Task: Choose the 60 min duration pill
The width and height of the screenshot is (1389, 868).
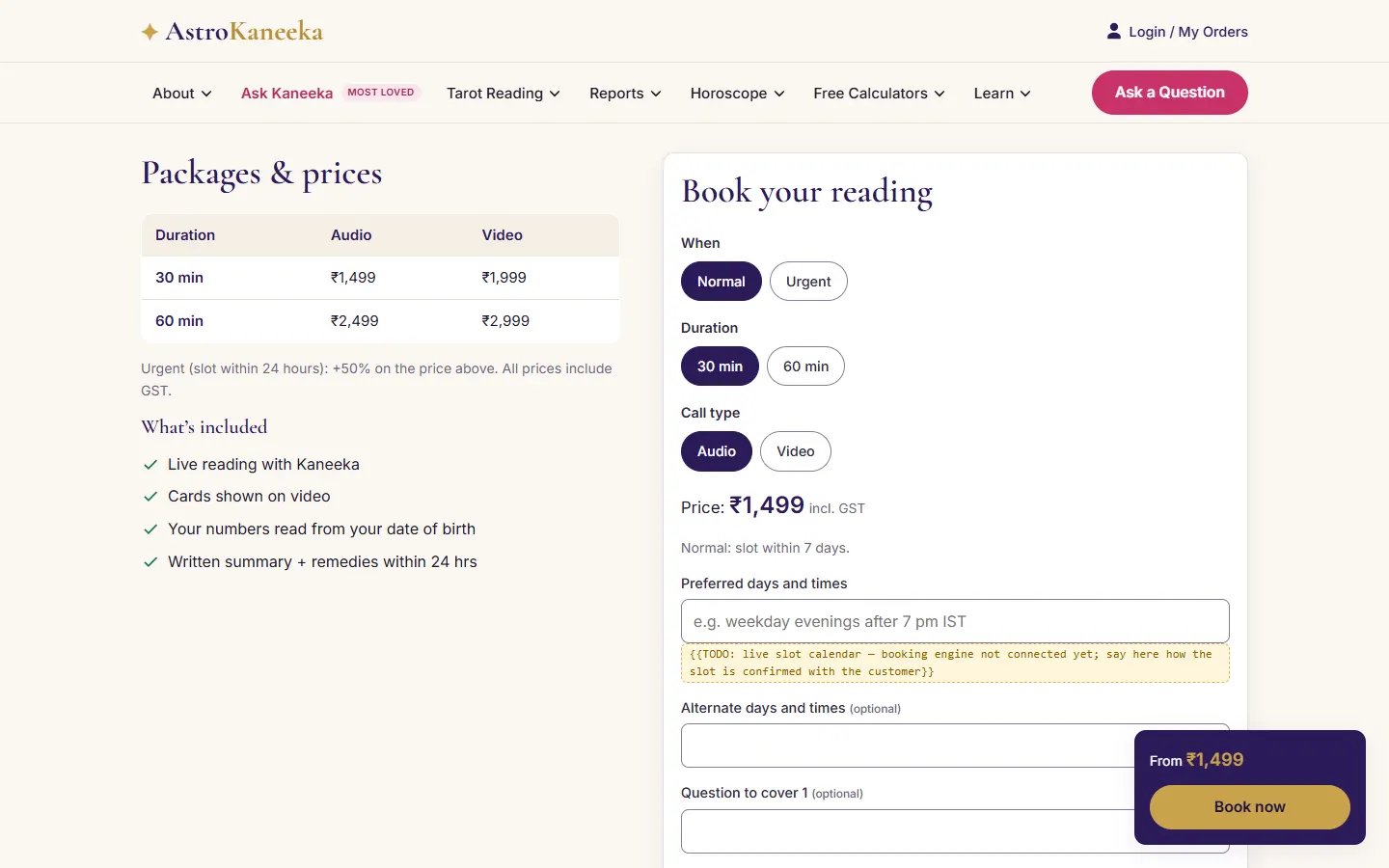Action: [x=805, y=366]
